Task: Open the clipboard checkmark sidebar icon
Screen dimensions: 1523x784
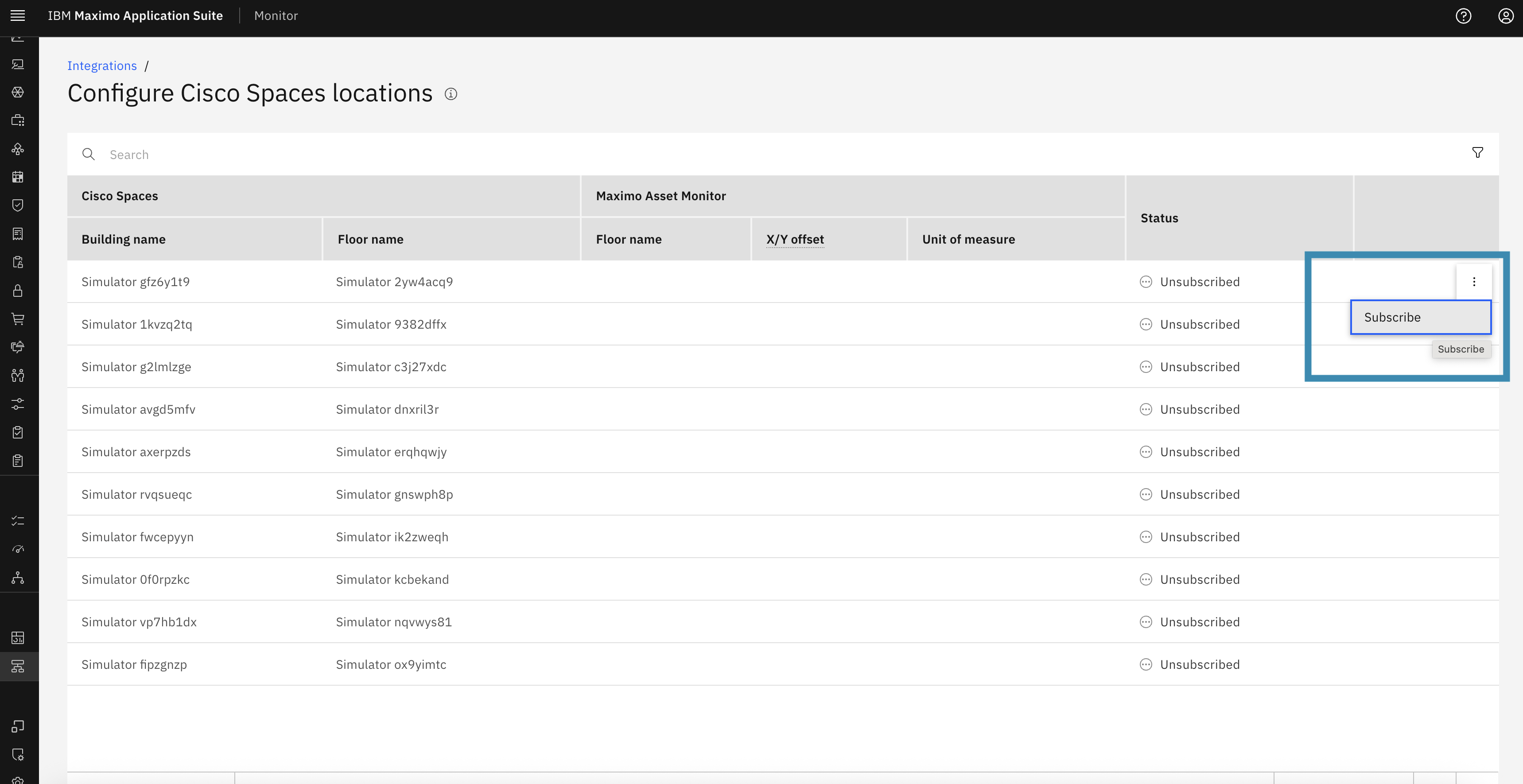Action: [x=18, y=432]
